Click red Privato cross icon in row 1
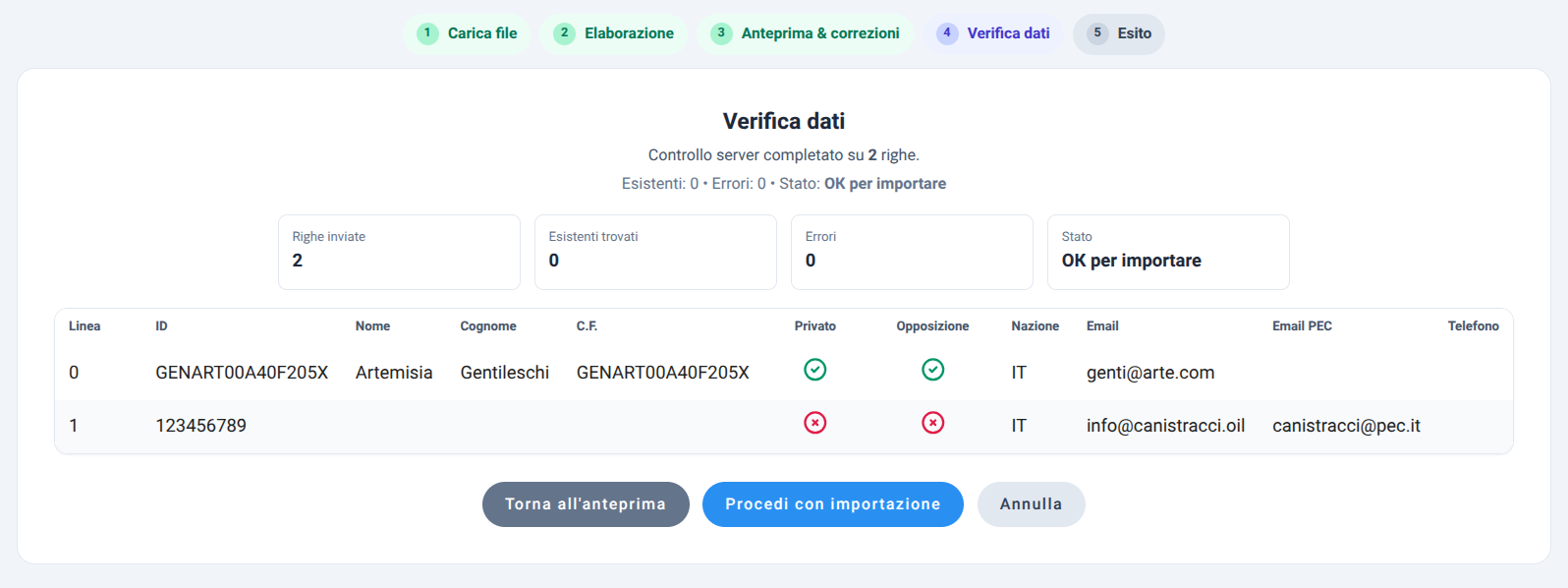The height and width of the screenshot is (588, 1568). pyautogui.click(x=814, y=423)
